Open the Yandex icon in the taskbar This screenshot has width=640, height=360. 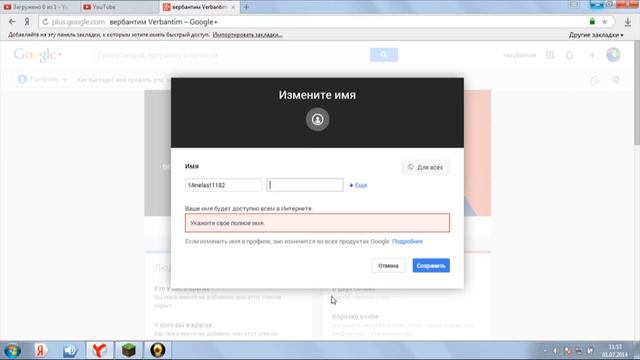coord(40,350)
